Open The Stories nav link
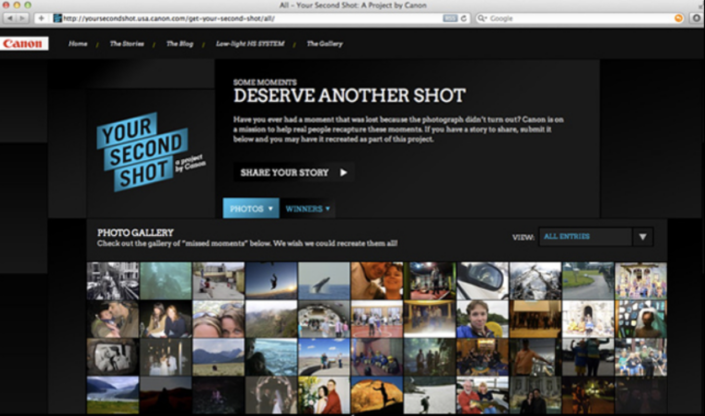705x416 pixels. click(x=127, y=44)
